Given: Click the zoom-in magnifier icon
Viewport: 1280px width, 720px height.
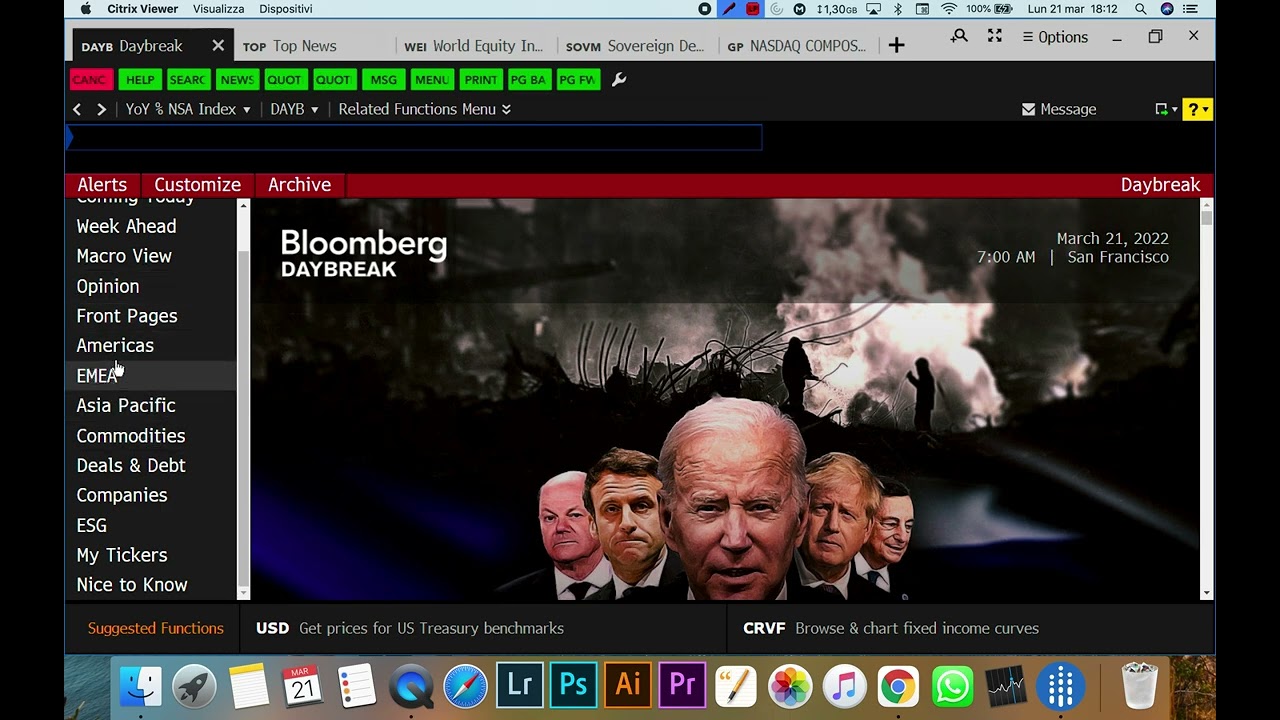Looking at the screenshot, I should 959,36.
